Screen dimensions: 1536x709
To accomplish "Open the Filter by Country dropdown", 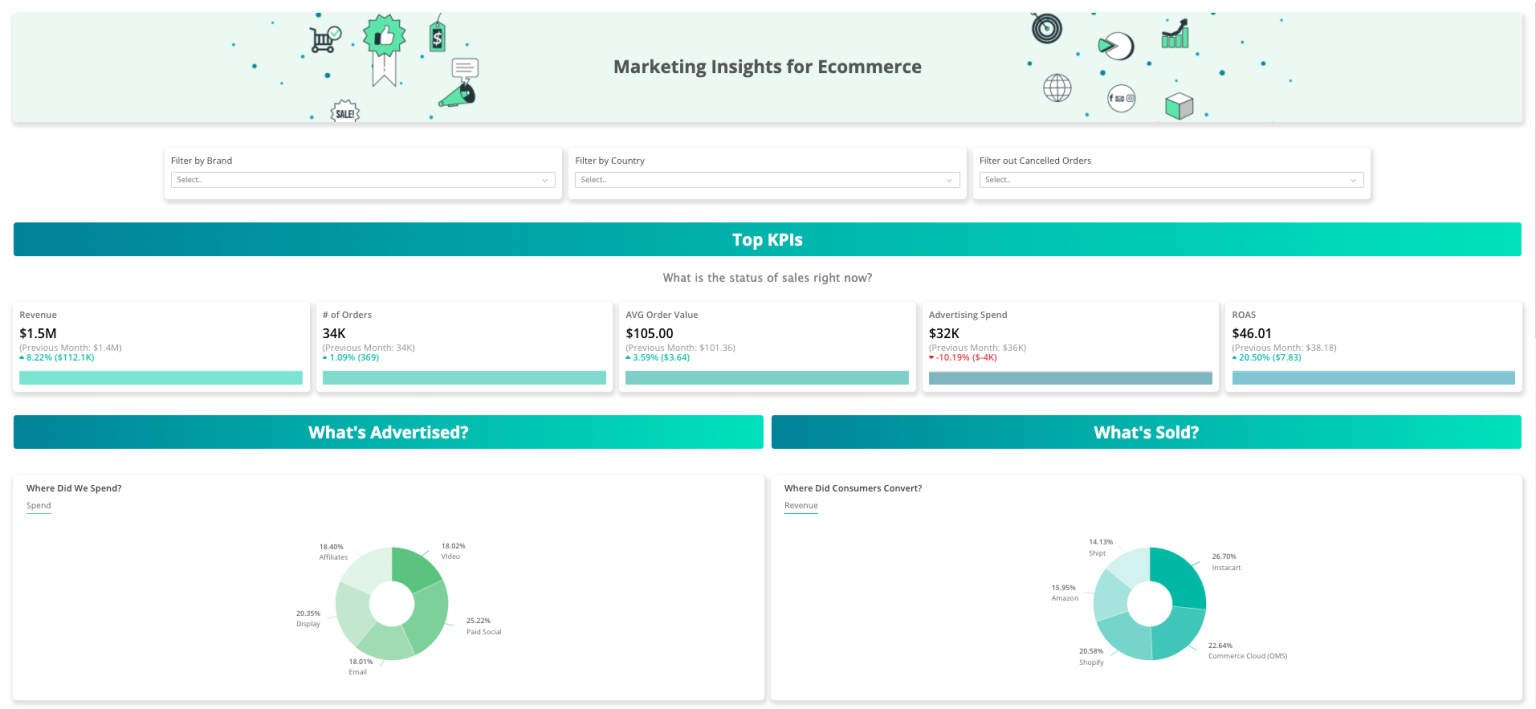I will point(767,179).
